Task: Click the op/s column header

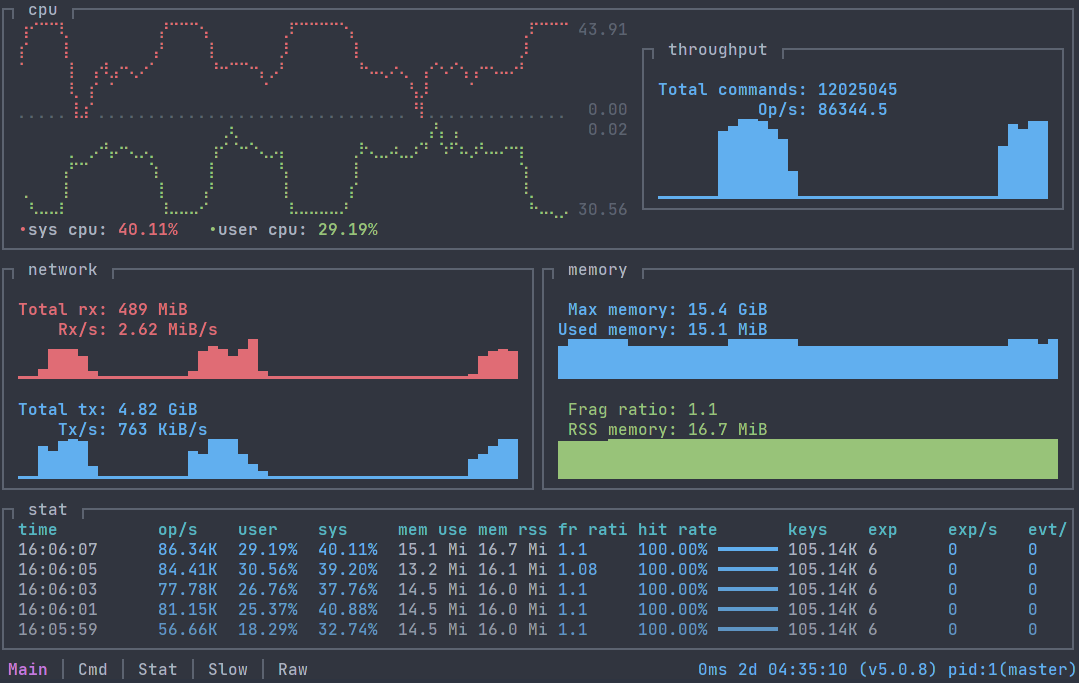Action: tap(178, 530)
